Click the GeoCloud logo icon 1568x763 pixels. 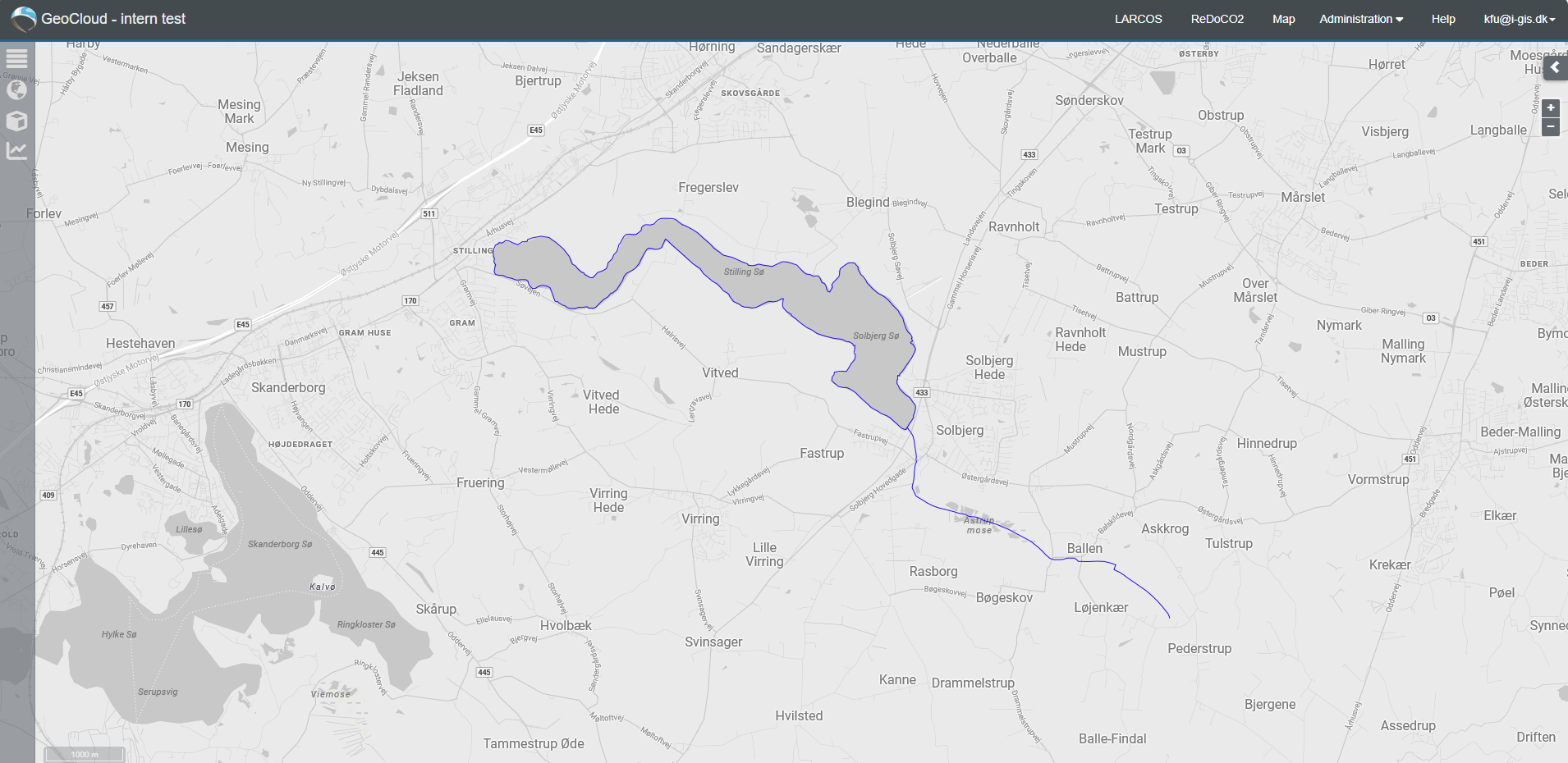click(23, 19)
